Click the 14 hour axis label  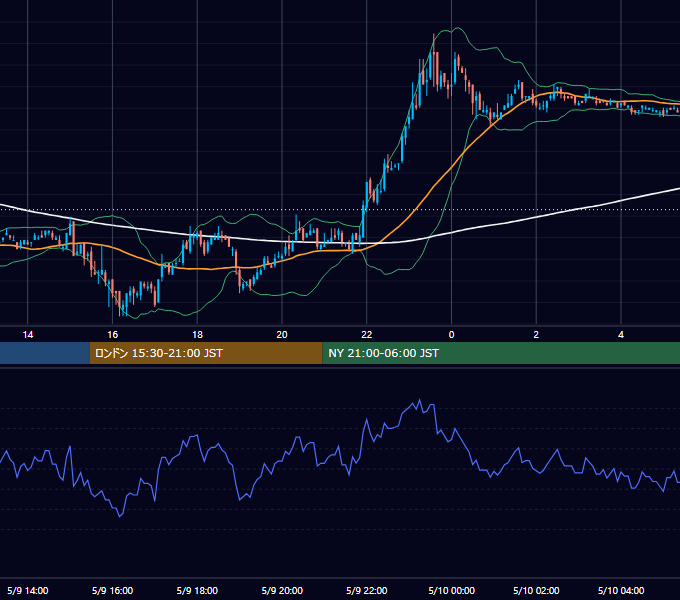(28, 335)
